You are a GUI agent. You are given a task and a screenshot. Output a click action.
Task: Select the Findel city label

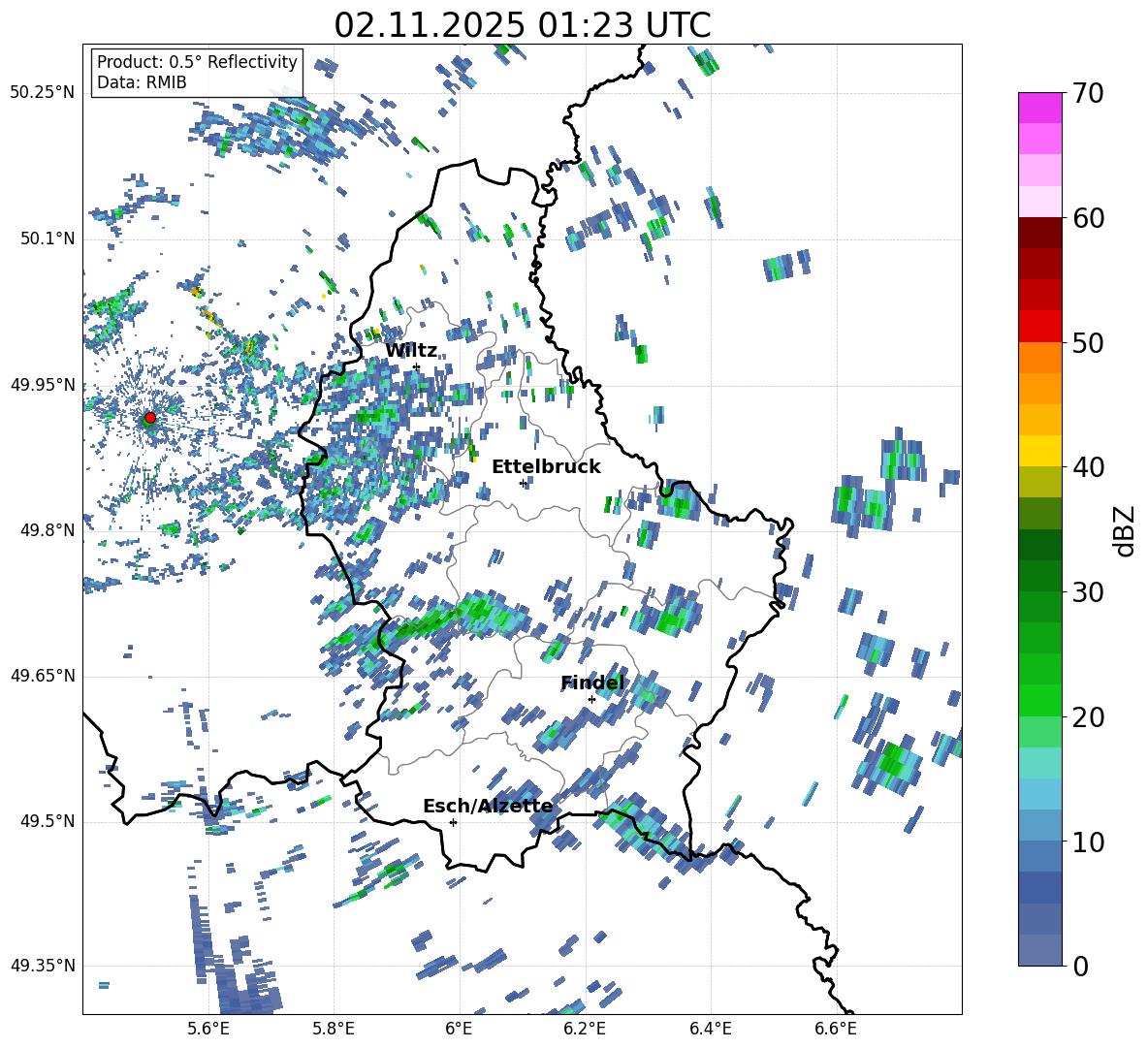(x=592, y=683)
